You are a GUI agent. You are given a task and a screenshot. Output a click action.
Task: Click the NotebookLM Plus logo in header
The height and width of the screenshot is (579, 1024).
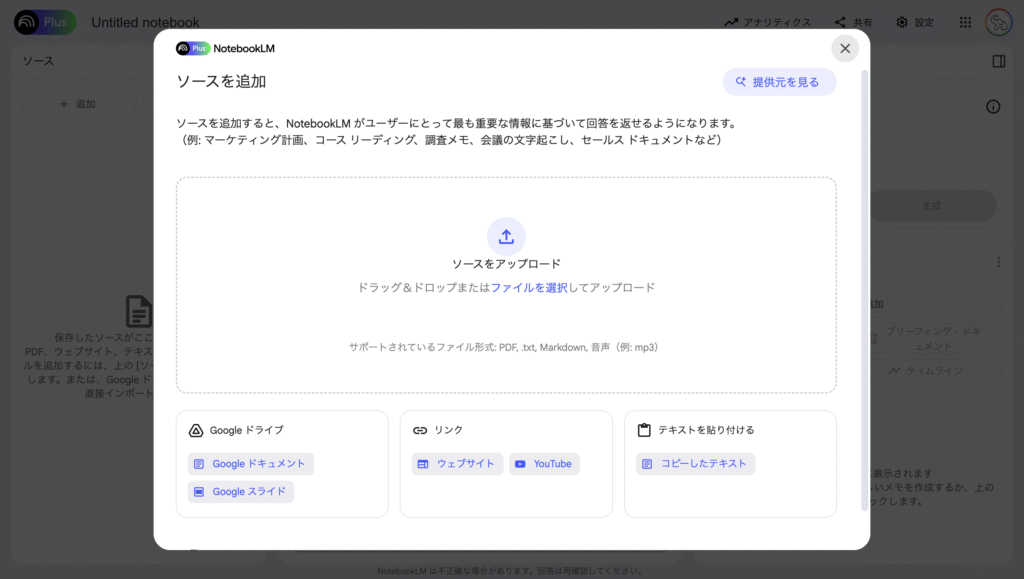[45, 22]
